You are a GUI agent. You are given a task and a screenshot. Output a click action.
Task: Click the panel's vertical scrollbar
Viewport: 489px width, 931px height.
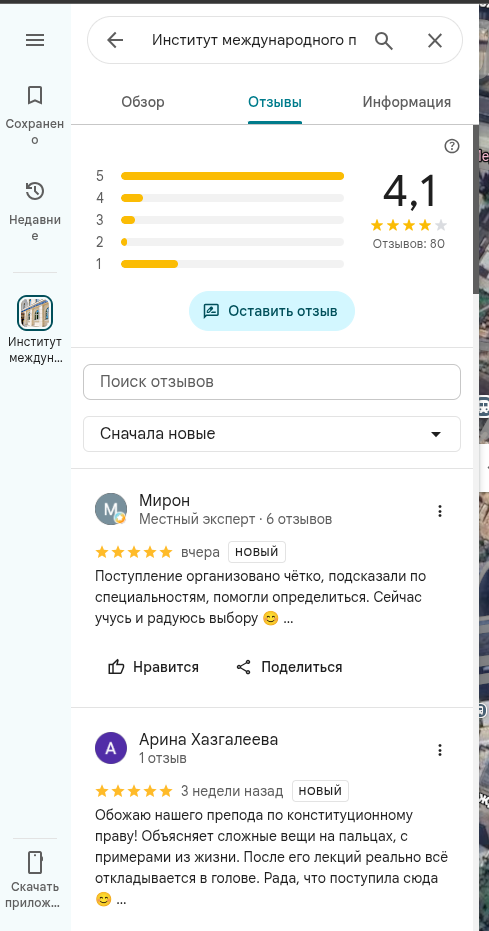[476, 209]
